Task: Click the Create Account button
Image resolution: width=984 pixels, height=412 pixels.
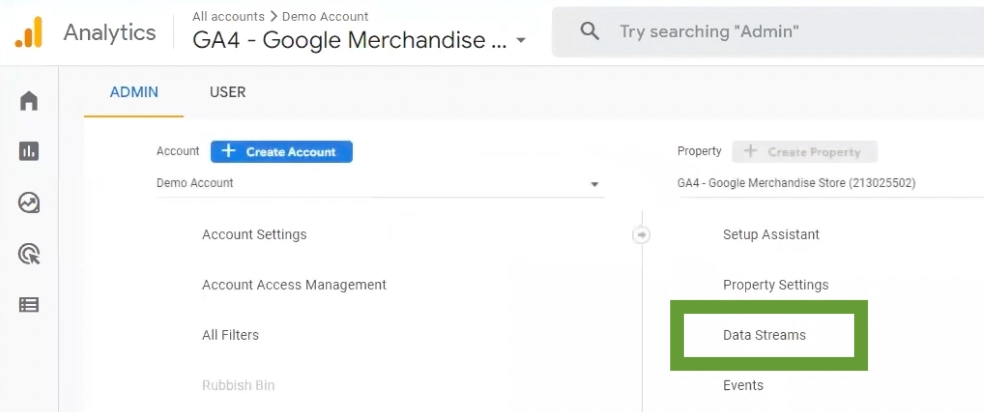Action: pyautogui.click(x=282, y=152)
